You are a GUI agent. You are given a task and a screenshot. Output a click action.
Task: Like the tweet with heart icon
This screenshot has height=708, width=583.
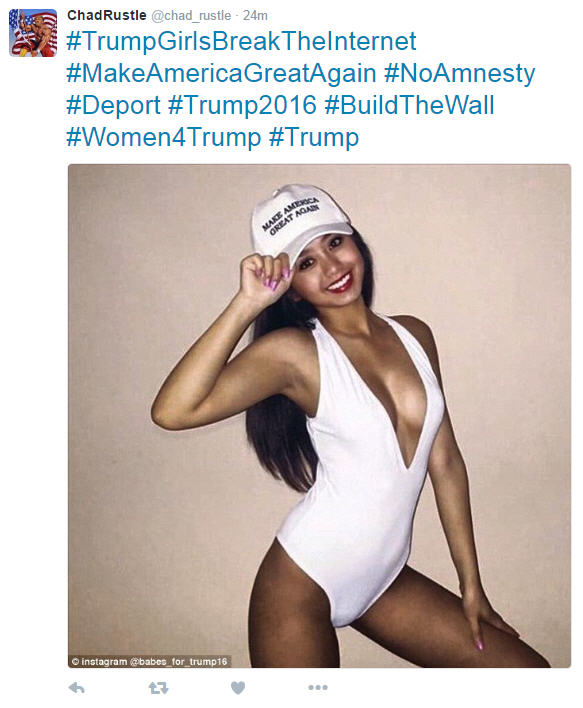pyautogui.click(x=238, y=688)
